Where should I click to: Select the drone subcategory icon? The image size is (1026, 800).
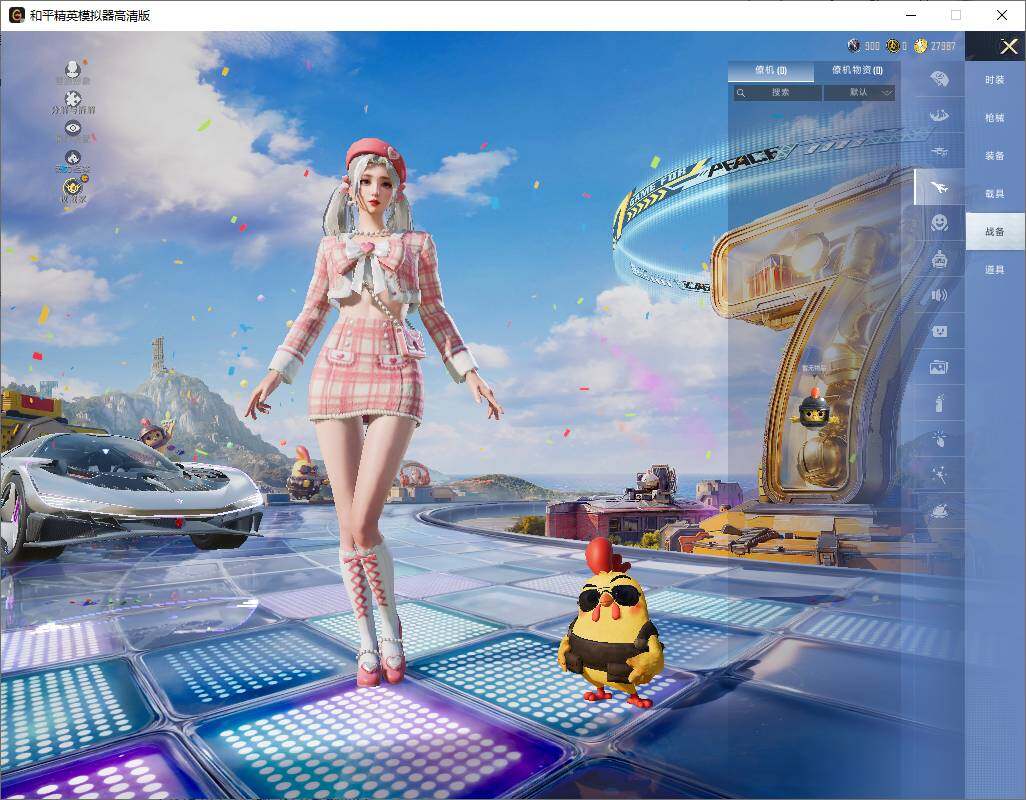(939, 152)
